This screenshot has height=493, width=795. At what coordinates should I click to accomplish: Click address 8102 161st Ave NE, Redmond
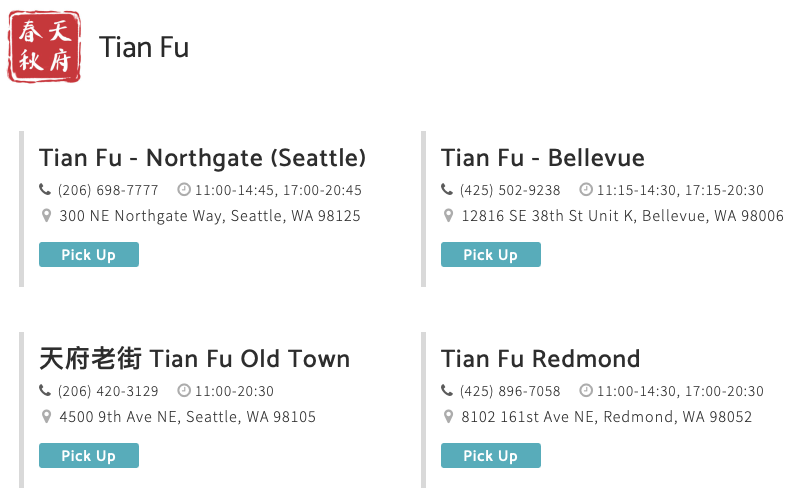tap(606, 417)
